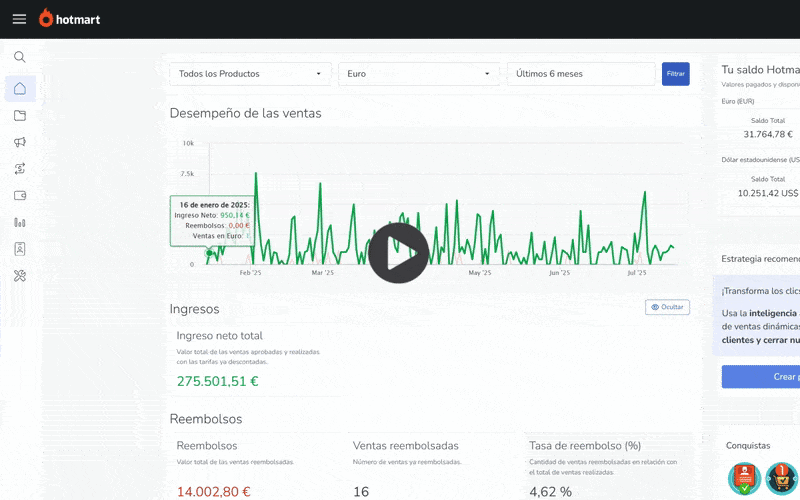Click the Conquistas heading
This screenshot has height=500, width=800.
tap(748, 445)
